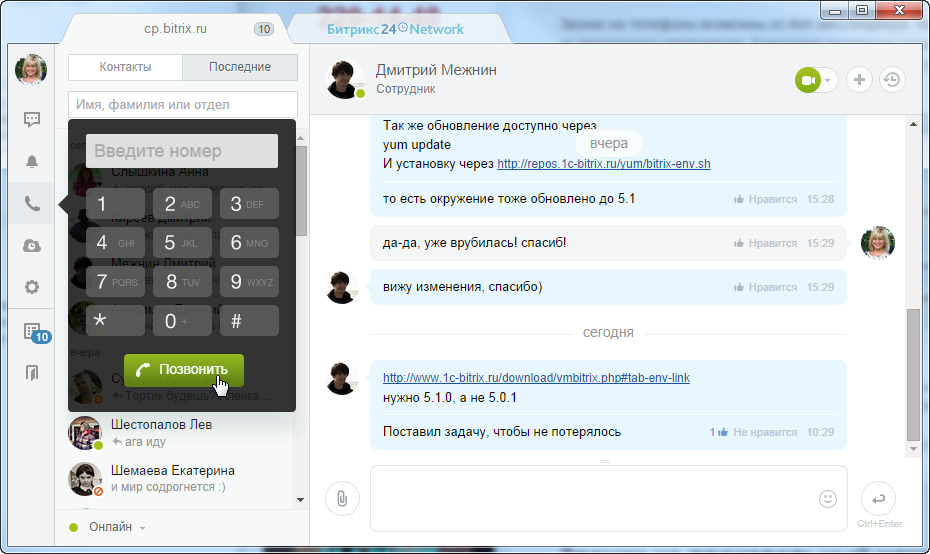Show who liked the 10:29 message

click(x=719, y=432)
